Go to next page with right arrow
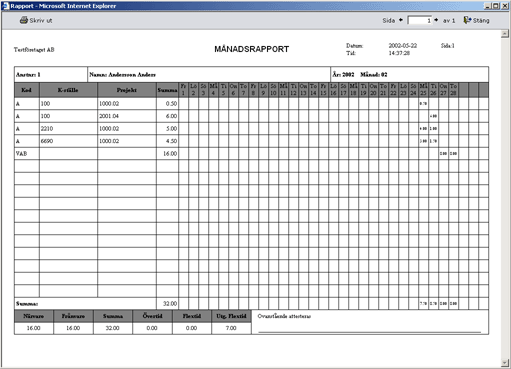Image resolution: width=511 pixels, height=369 pixels. point(436,20)
